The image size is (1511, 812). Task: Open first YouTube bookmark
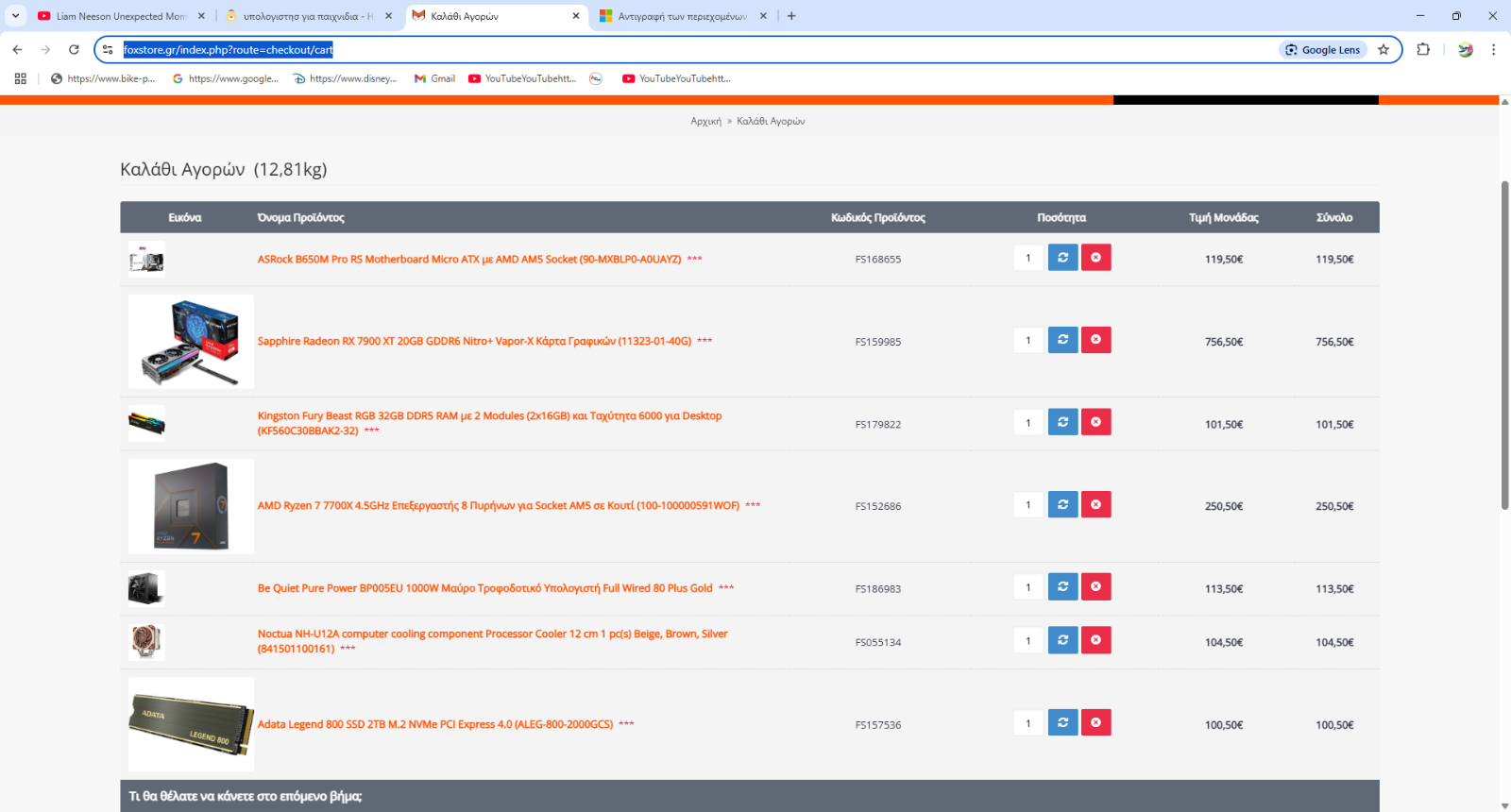pyautogui.click(x=521, y=78)
